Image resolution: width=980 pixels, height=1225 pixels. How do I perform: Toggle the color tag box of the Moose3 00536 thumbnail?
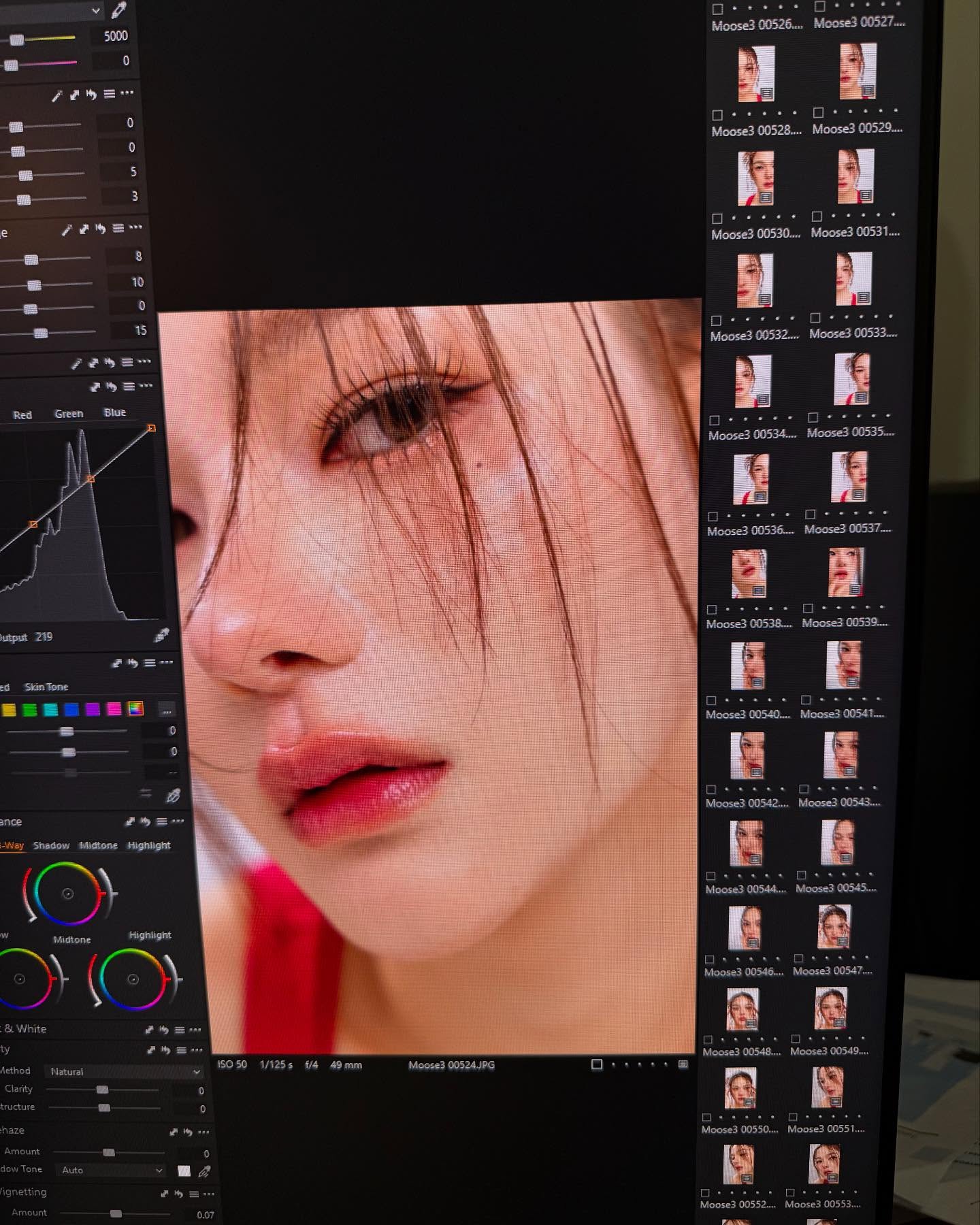(x=713, y=517)
